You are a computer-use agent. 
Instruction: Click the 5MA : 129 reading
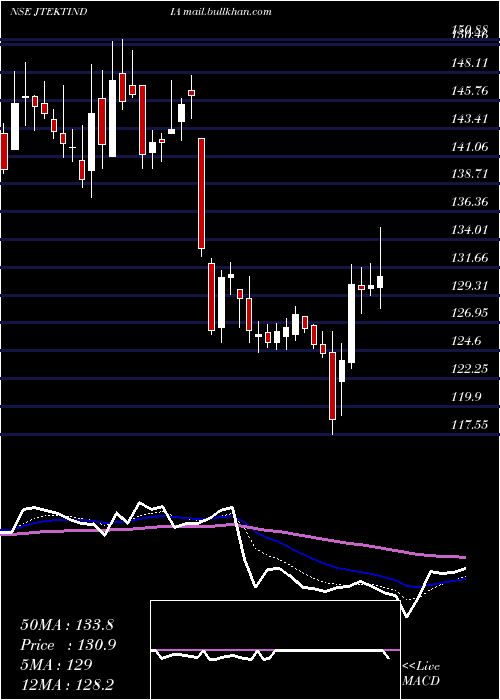click(x=56, y=665)
